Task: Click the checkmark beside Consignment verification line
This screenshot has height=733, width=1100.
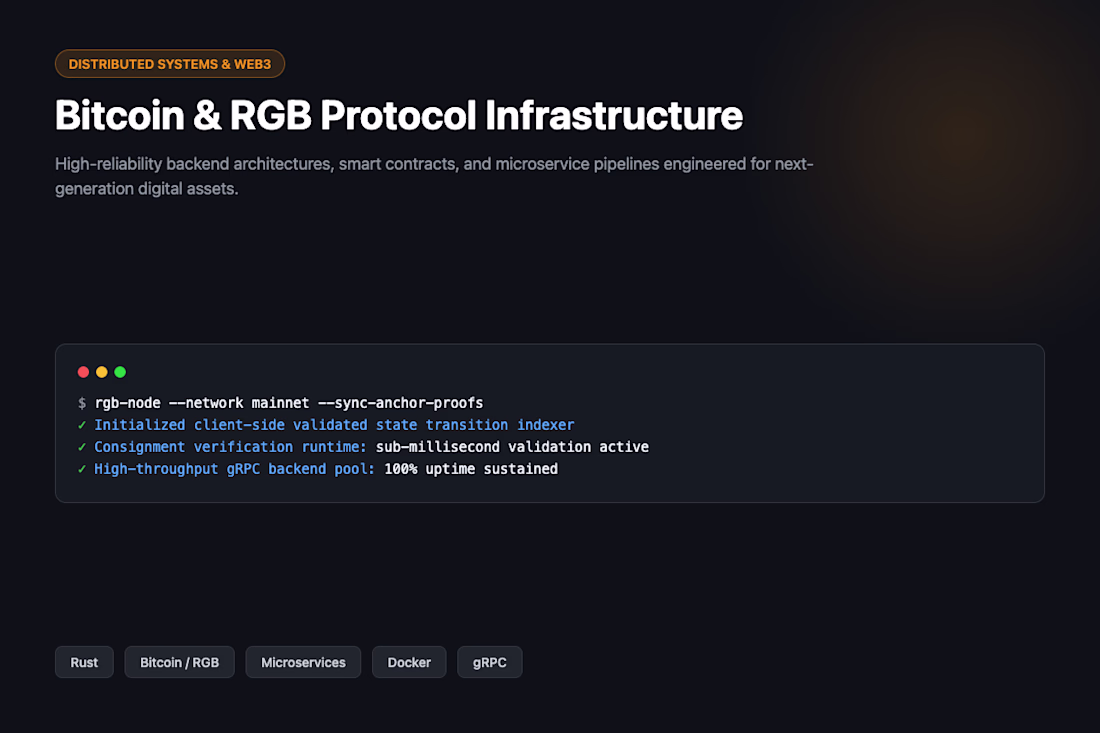Action: coord(82,447)
